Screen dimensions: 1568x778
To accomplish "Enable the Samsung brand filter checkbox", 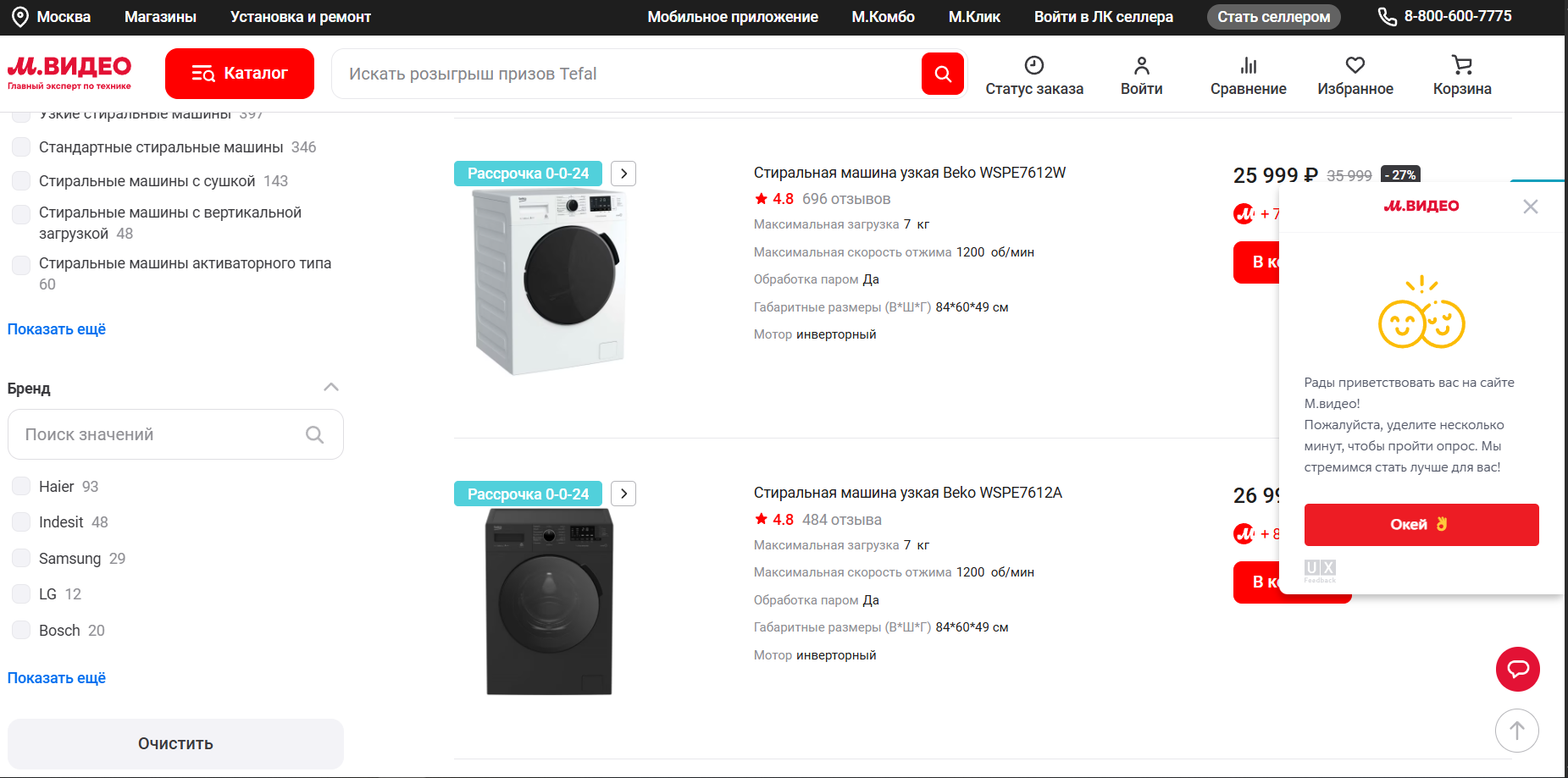I will 21,558.
